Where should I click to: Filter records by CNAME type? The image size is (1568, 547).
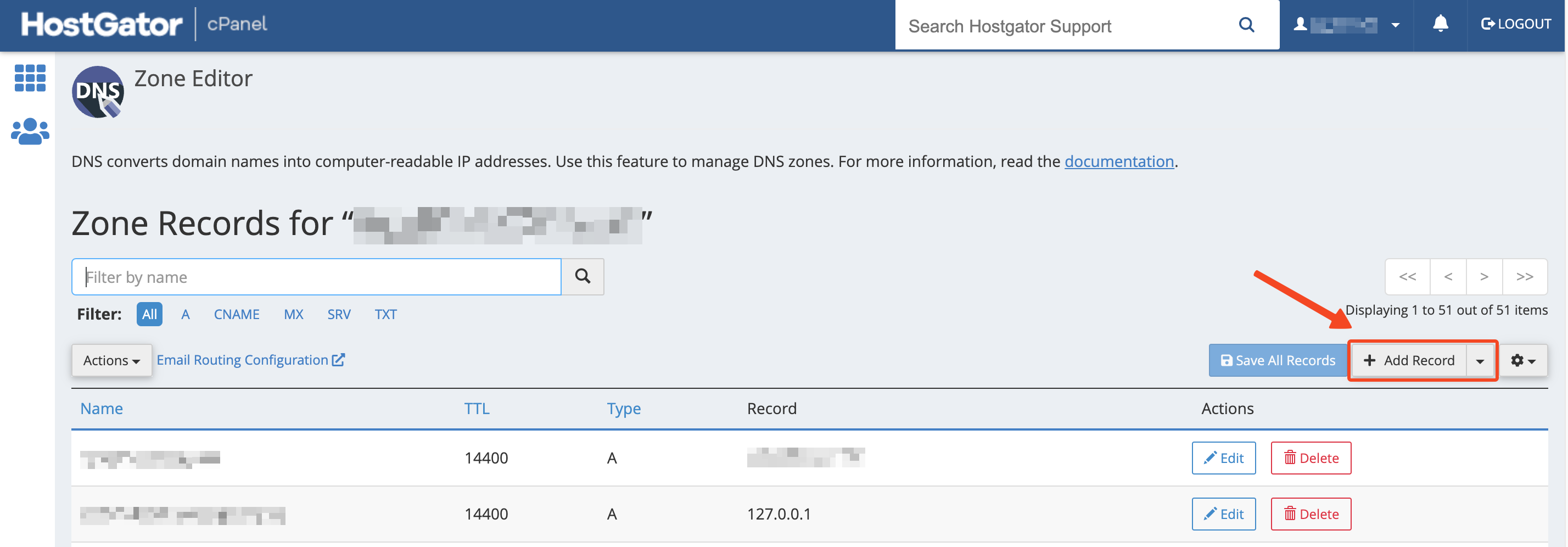[236, 314]
